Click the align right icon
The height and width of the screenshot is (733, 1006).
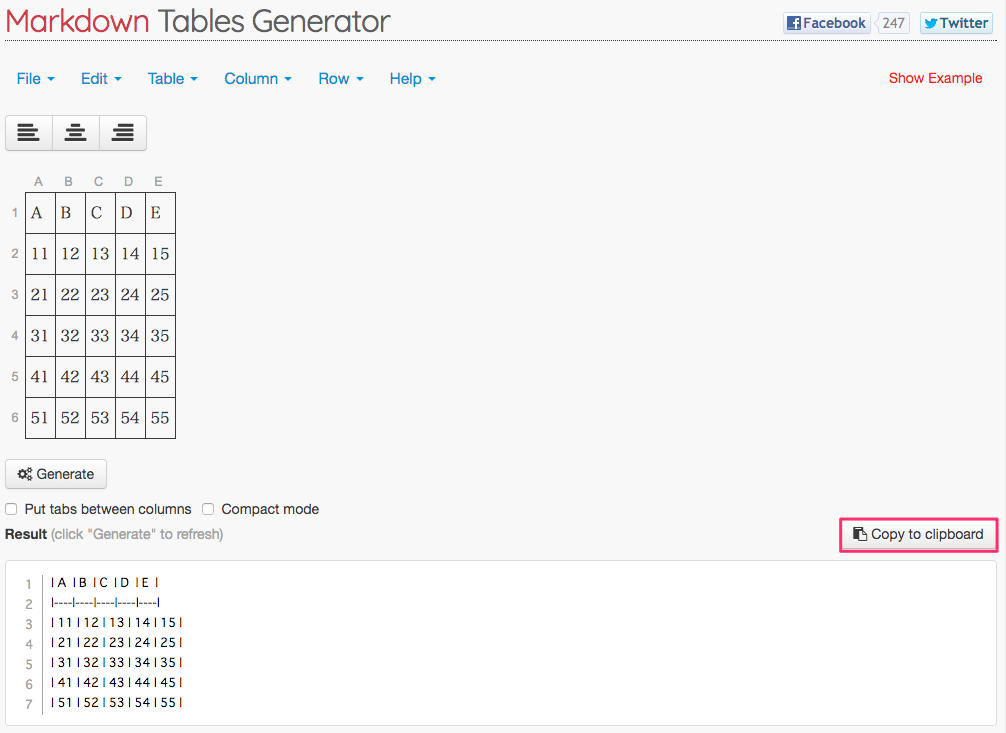(123, 133)
